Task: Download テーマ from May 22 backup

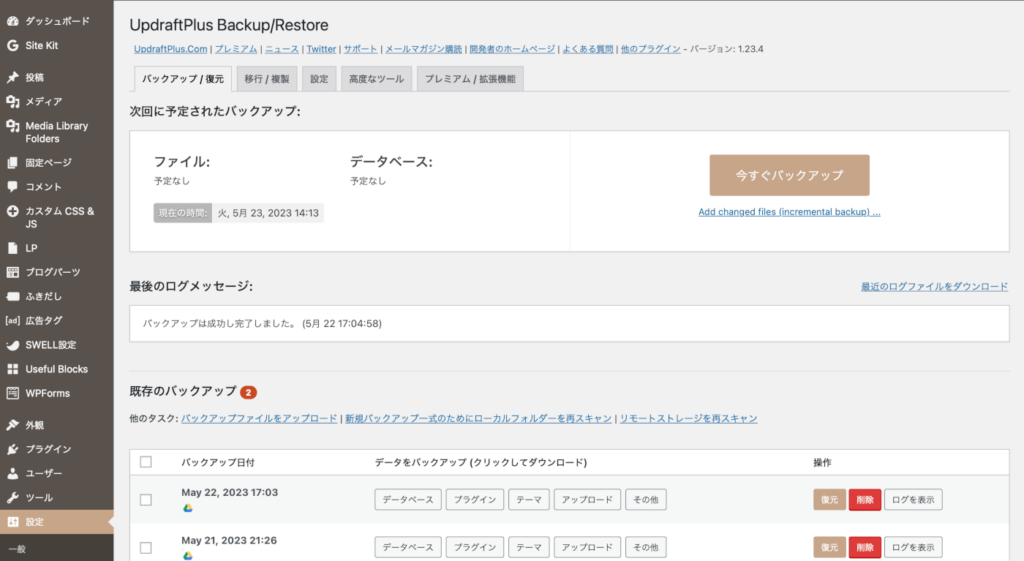Action: 529,500
